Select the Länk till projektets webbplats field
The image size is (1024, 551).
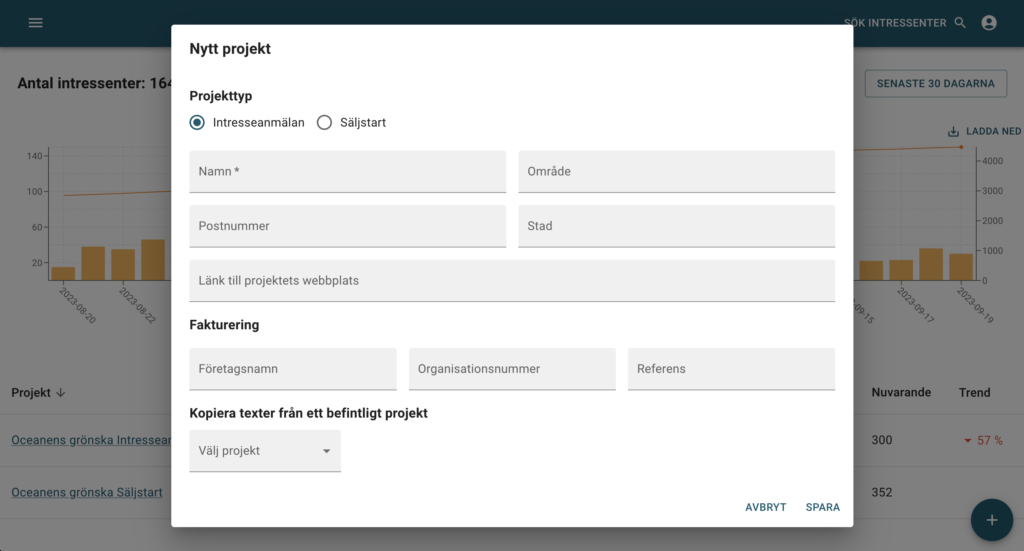click(512, 281)
